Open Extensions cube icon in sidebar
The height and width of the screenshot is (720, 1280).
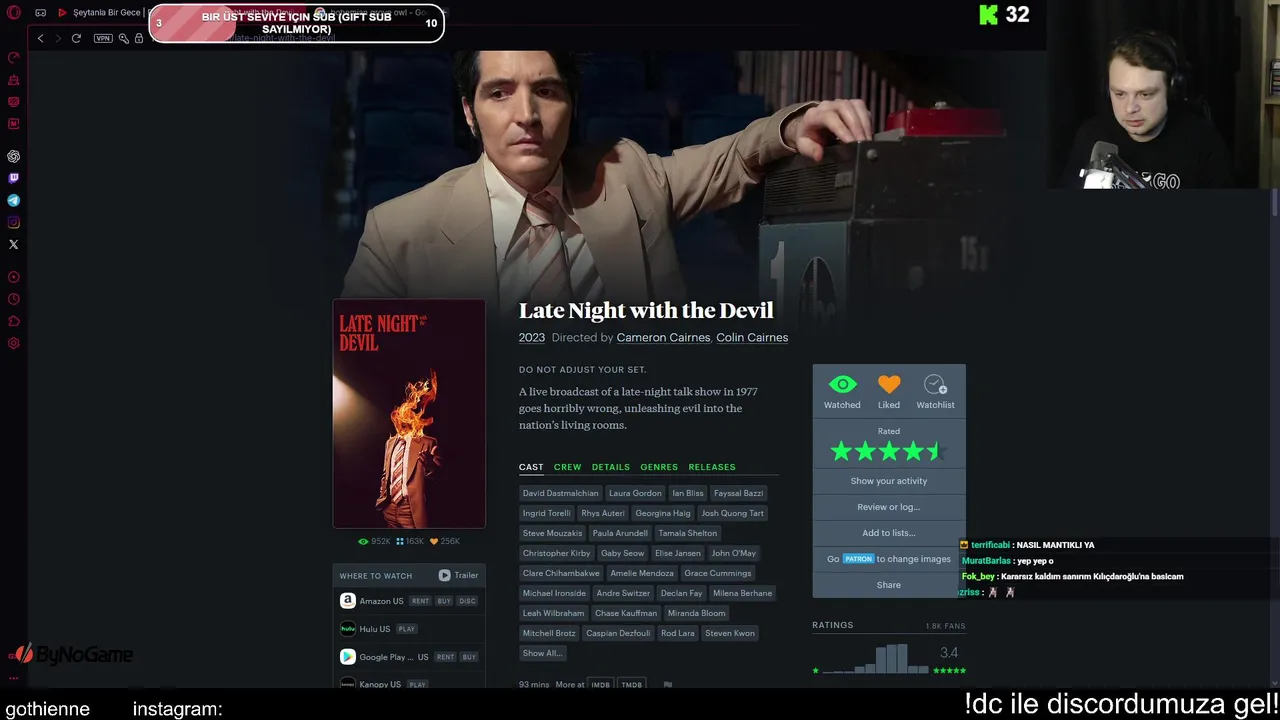(14, 322)
